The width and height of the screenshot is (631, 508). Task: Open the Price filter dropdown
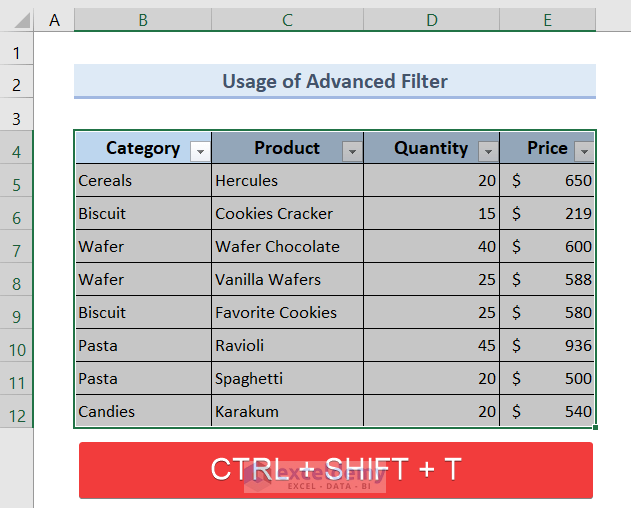click(584, 151)
